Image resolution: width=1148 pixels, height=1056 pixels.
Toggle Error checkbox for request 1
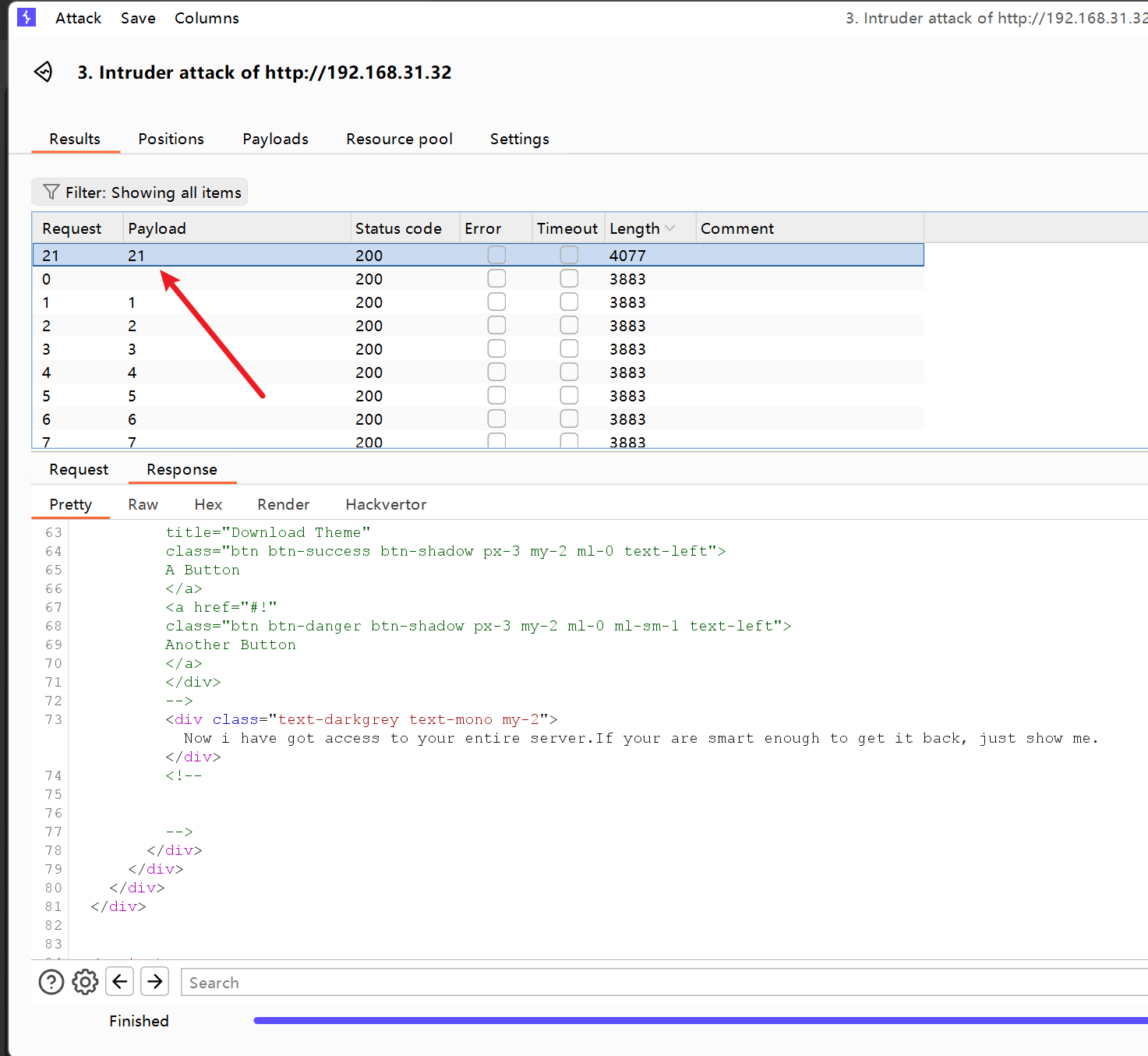(x=496, y=302)
